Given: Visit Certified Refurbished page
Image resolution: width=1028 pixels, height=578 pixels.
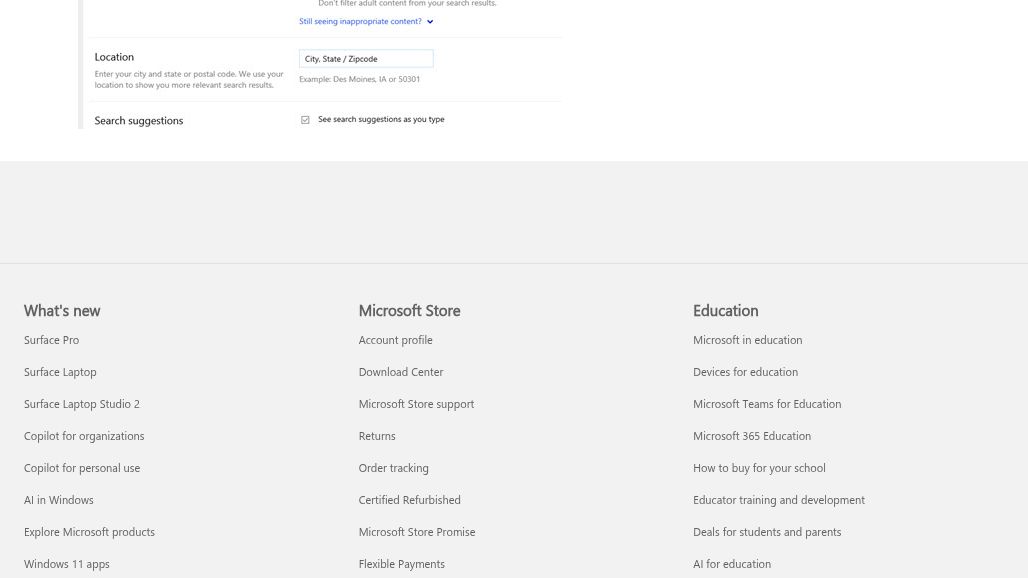Looking at the screenshot, I should click(x=410, y=500).
